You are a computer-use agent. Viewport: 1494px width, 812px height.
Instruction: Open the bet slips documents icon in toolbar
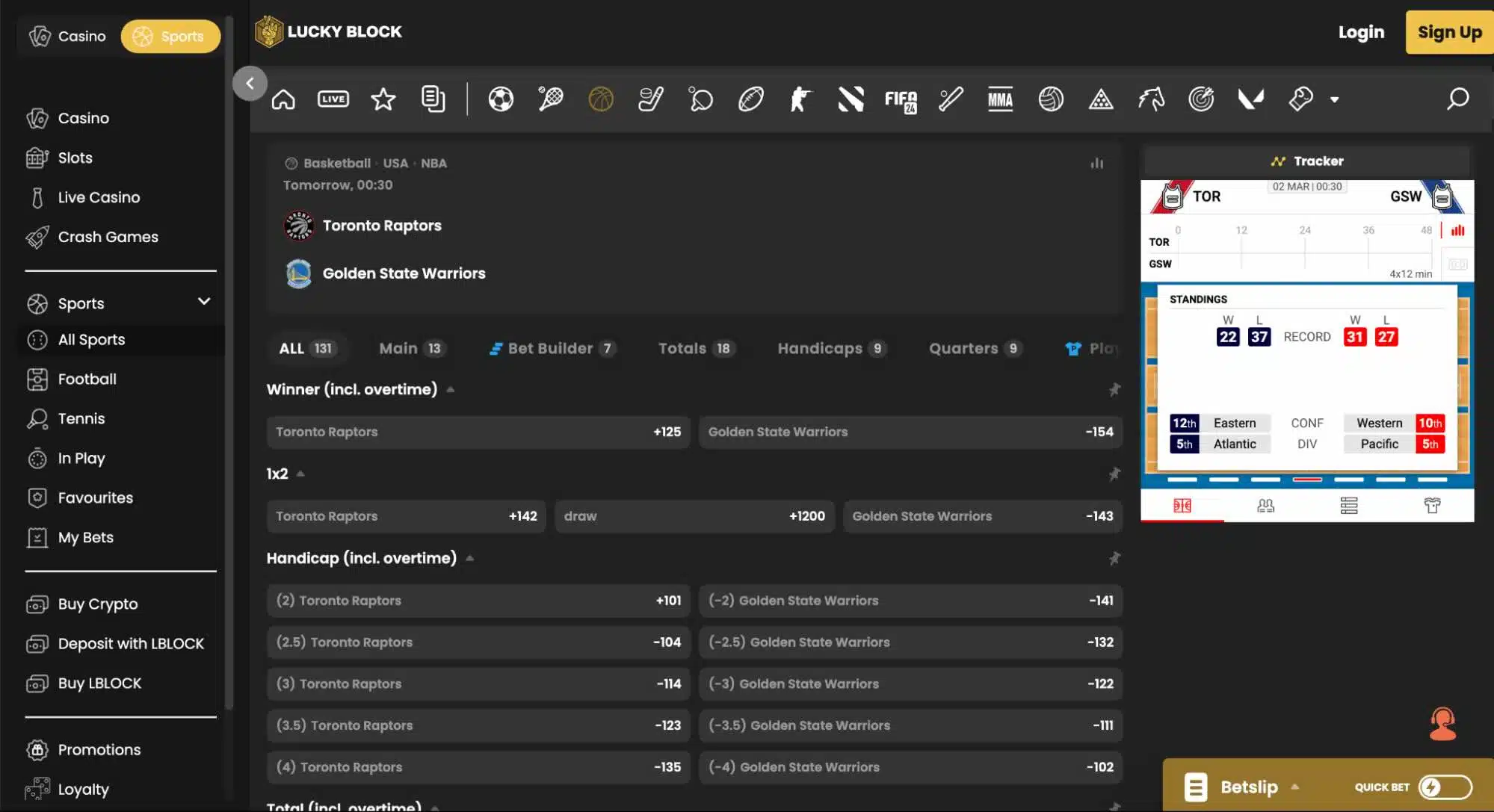click(433, 99)
